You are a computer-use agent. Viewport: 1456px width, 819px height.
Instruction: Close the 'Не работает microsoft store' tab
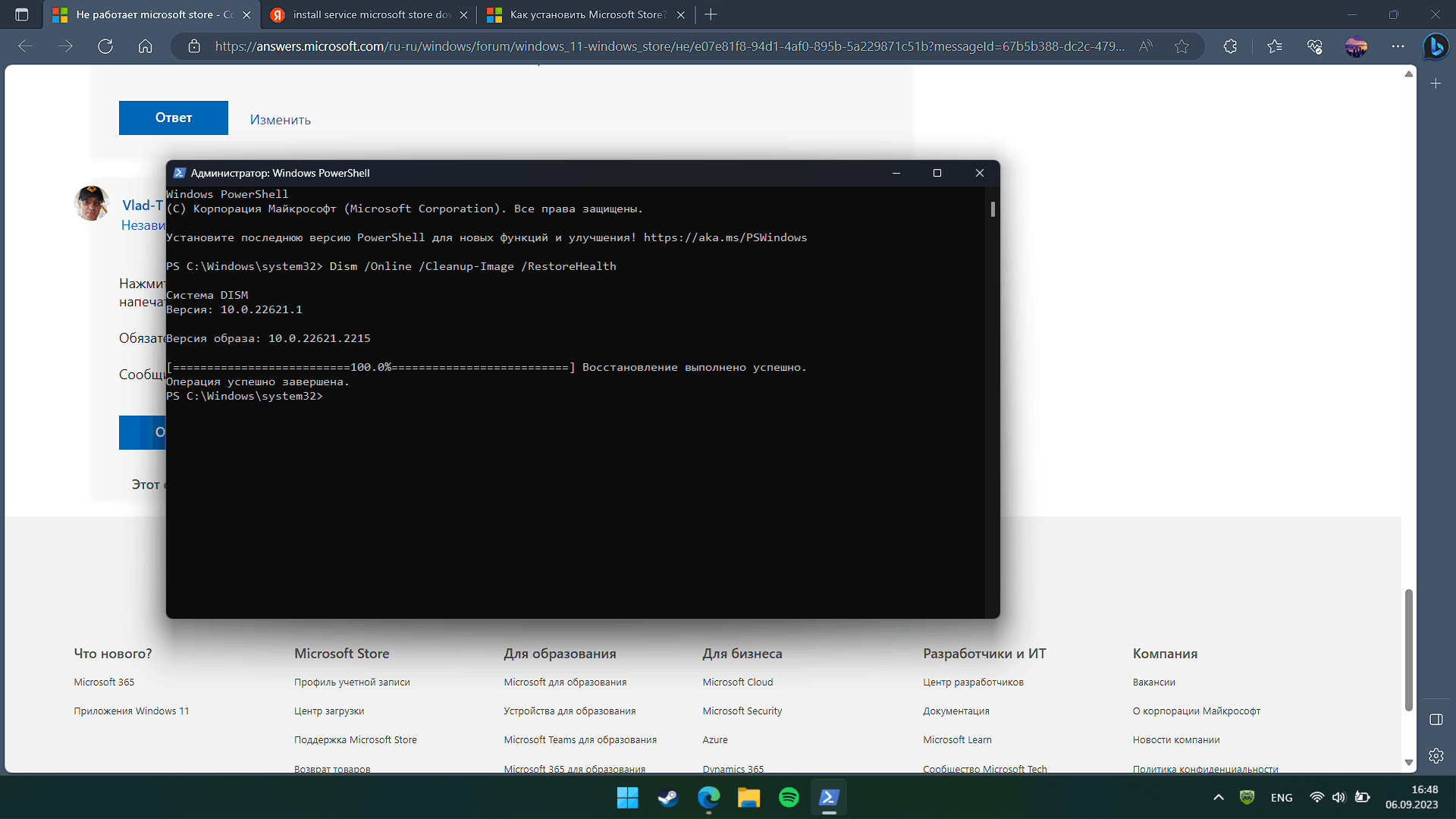(x=246, y=14)
